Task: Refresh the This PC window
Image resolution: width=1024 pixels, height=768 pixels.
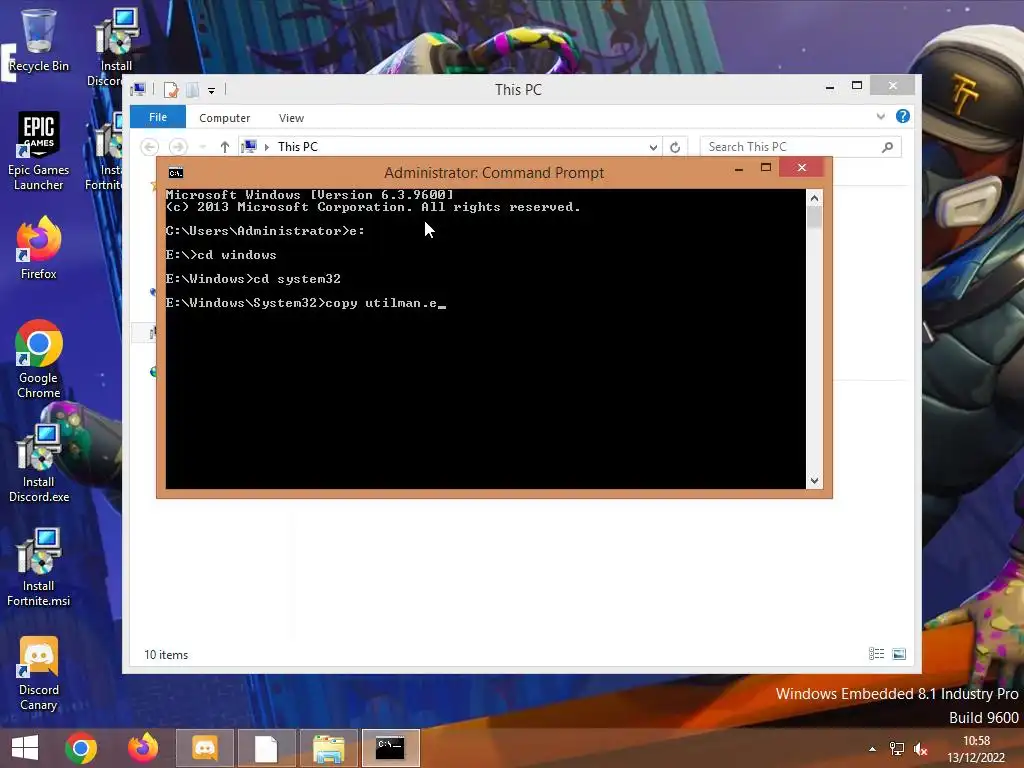Action: [675, 147]
